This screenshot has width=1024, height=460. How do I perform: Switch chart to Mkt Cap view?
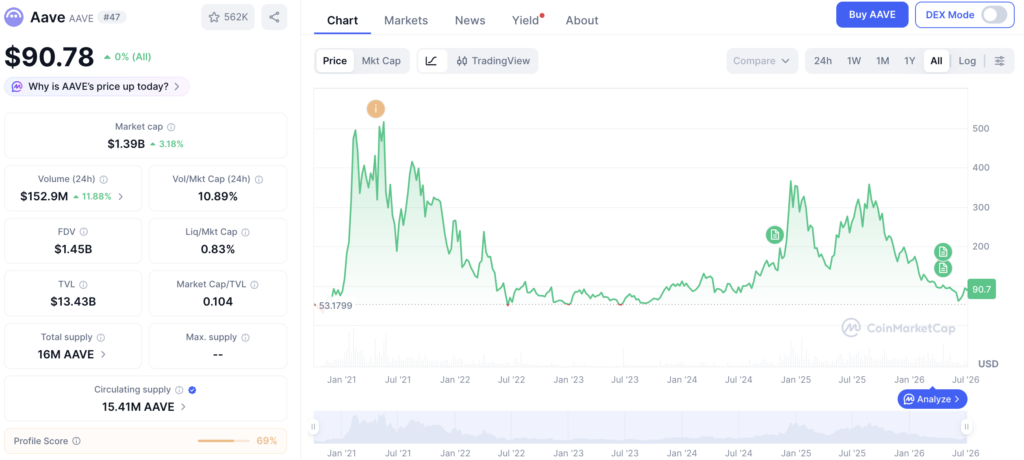pyautogui.click(x=381, y=61)
